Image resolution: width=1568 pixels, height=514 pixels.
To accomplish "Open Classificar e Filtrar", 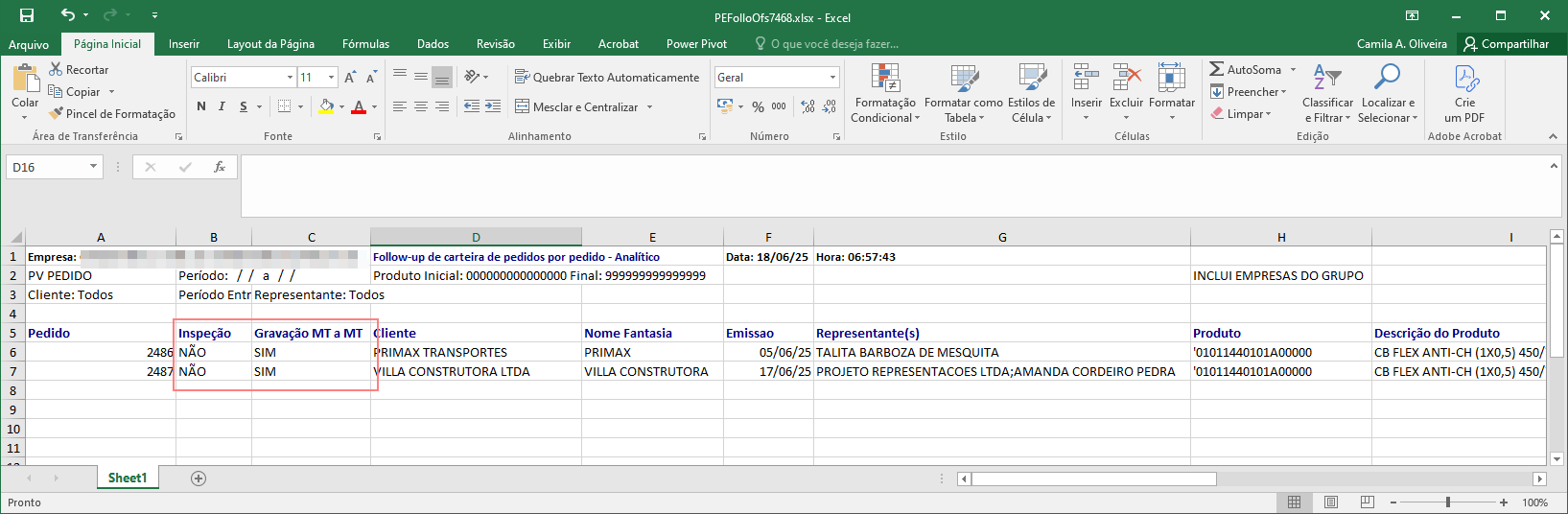I will [x=1327, y=93].
